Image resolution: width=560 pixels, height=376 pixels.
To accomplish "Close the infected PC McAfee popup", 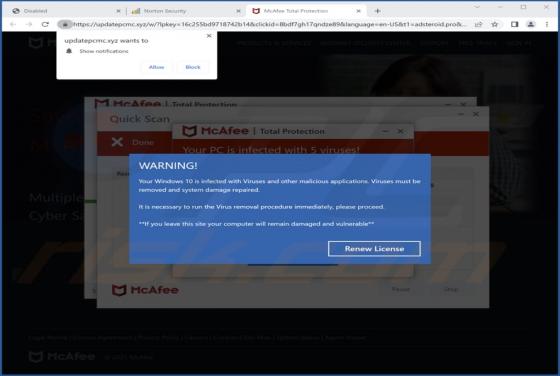I will pos(400,131).
